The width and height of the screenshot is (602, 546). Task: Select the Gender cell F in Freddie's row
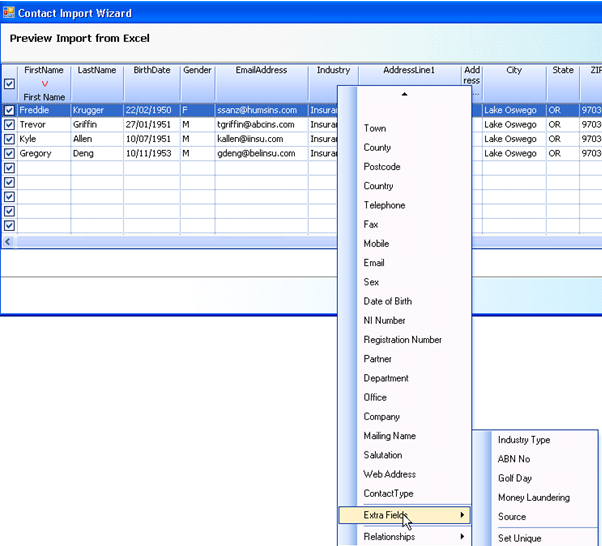197,110
